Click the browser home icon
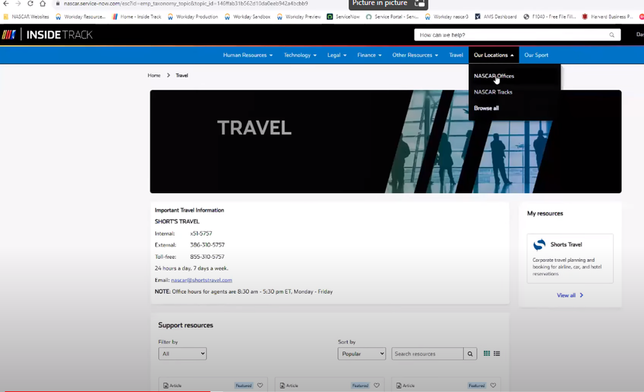644x392 pixels. click(x=43, y=3)
